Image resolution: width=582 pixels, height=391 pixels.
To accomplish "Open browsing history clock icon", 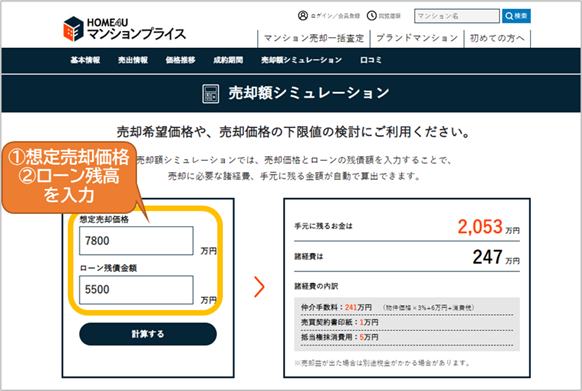I will (372, 16).
